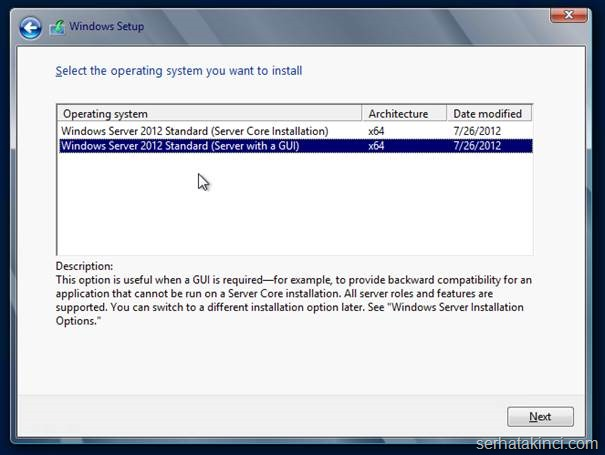Click x64 in the Server with GUI row
The height and width of the screenshot is (455, 605).
[376, 146]
